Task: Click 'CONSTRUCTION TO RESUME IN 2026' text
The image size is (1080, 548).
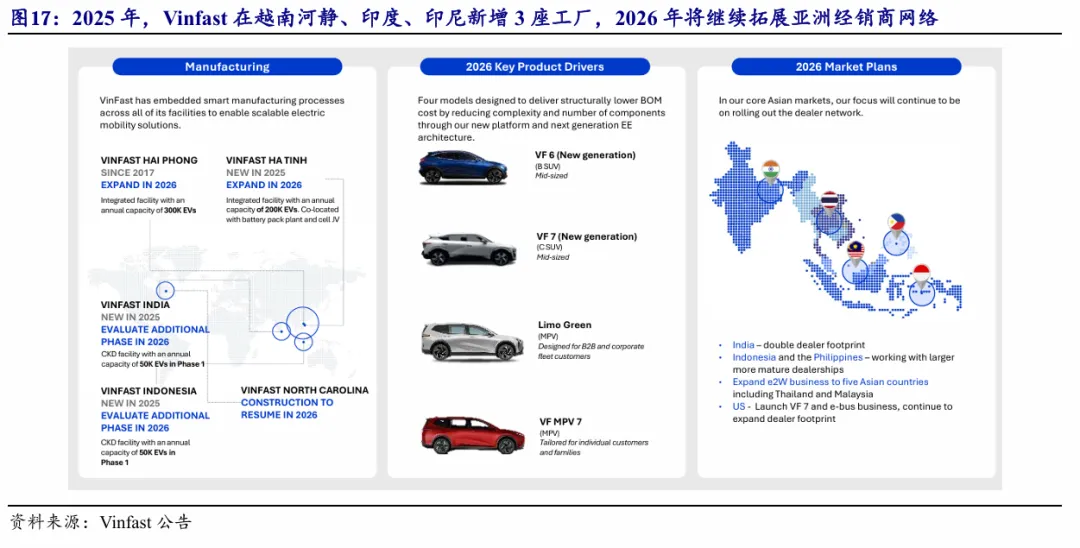Action: pyautogui.click(x=287, y=408)
